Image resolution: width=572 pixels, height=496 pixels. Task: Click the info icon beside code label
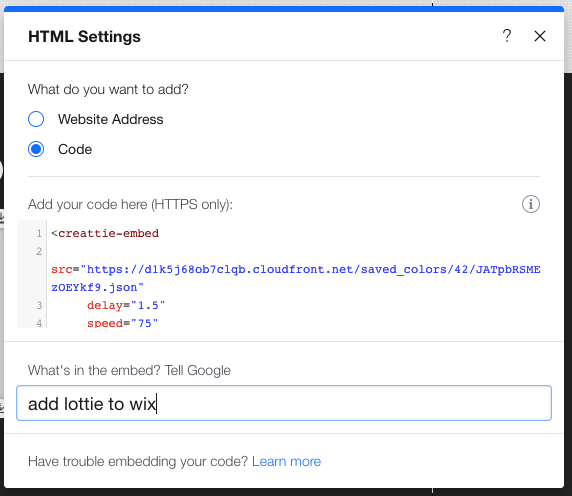(530, 204)
